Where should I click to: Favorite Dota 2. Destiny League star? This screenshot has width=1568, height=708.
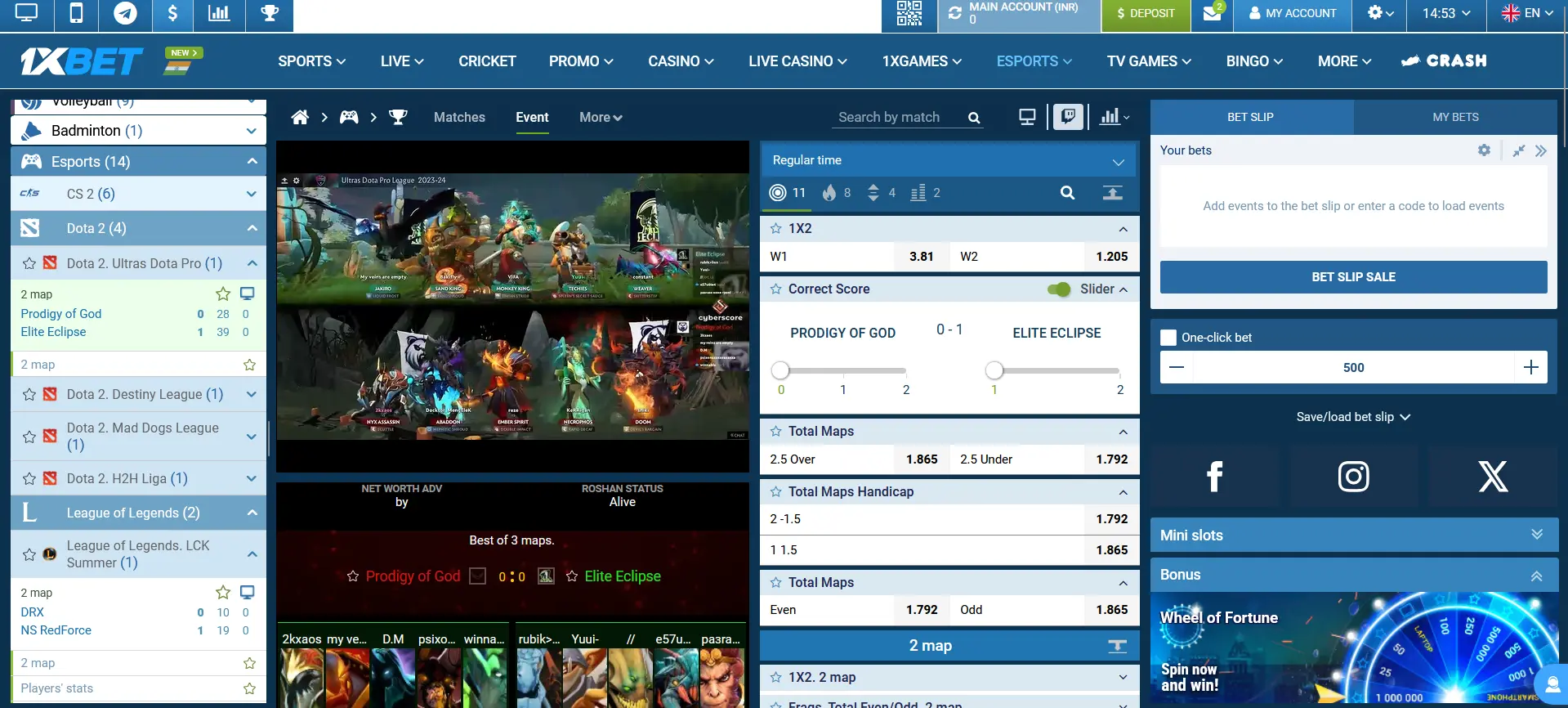point(29,395)
